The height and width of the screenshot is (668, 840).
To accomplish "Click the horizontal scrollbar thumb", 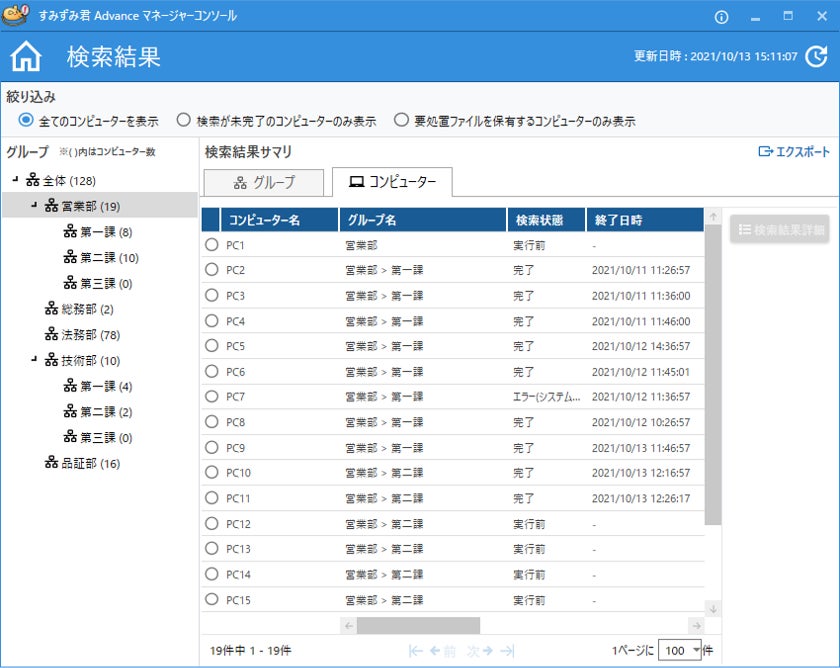I will [418, 626].
